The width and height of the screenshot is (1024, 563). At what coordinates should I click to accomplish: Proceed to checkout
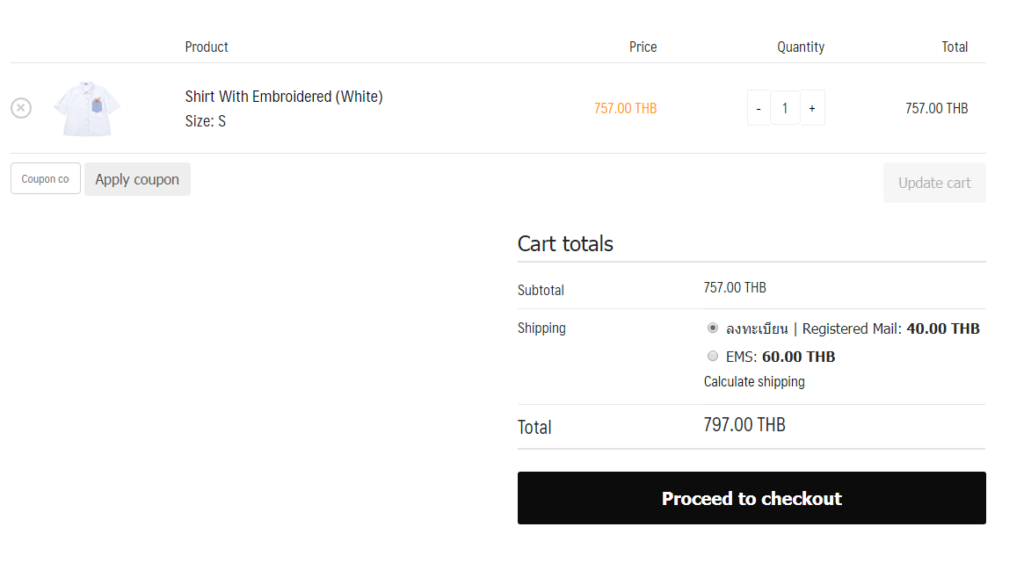point(752,498)
